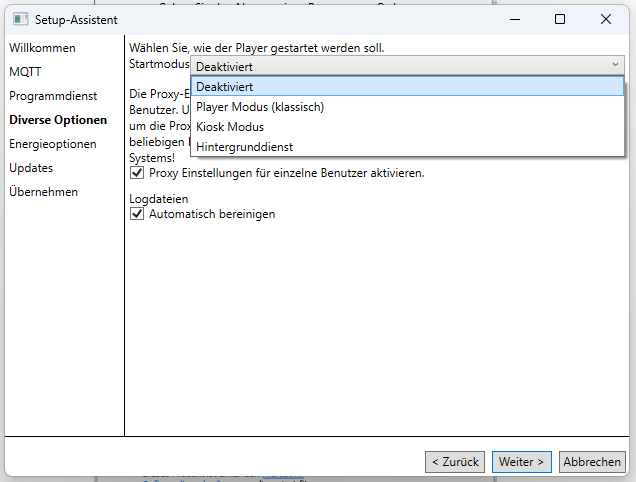Open the Energieoptionen step
The width and height of the screenshot is (636, 482).
53,144
